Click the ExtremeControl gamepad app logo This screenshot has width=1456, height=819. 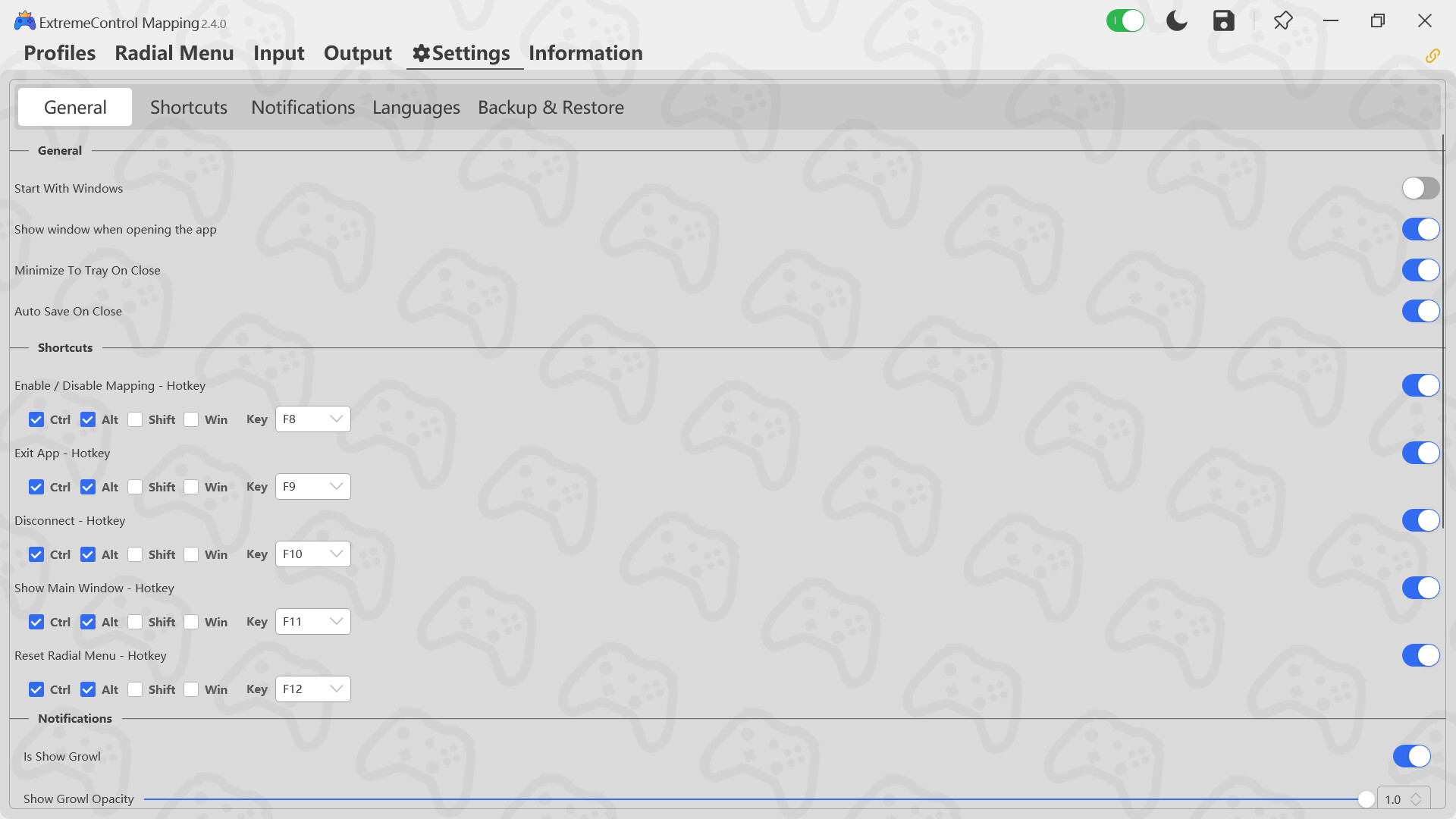[24, 21]
